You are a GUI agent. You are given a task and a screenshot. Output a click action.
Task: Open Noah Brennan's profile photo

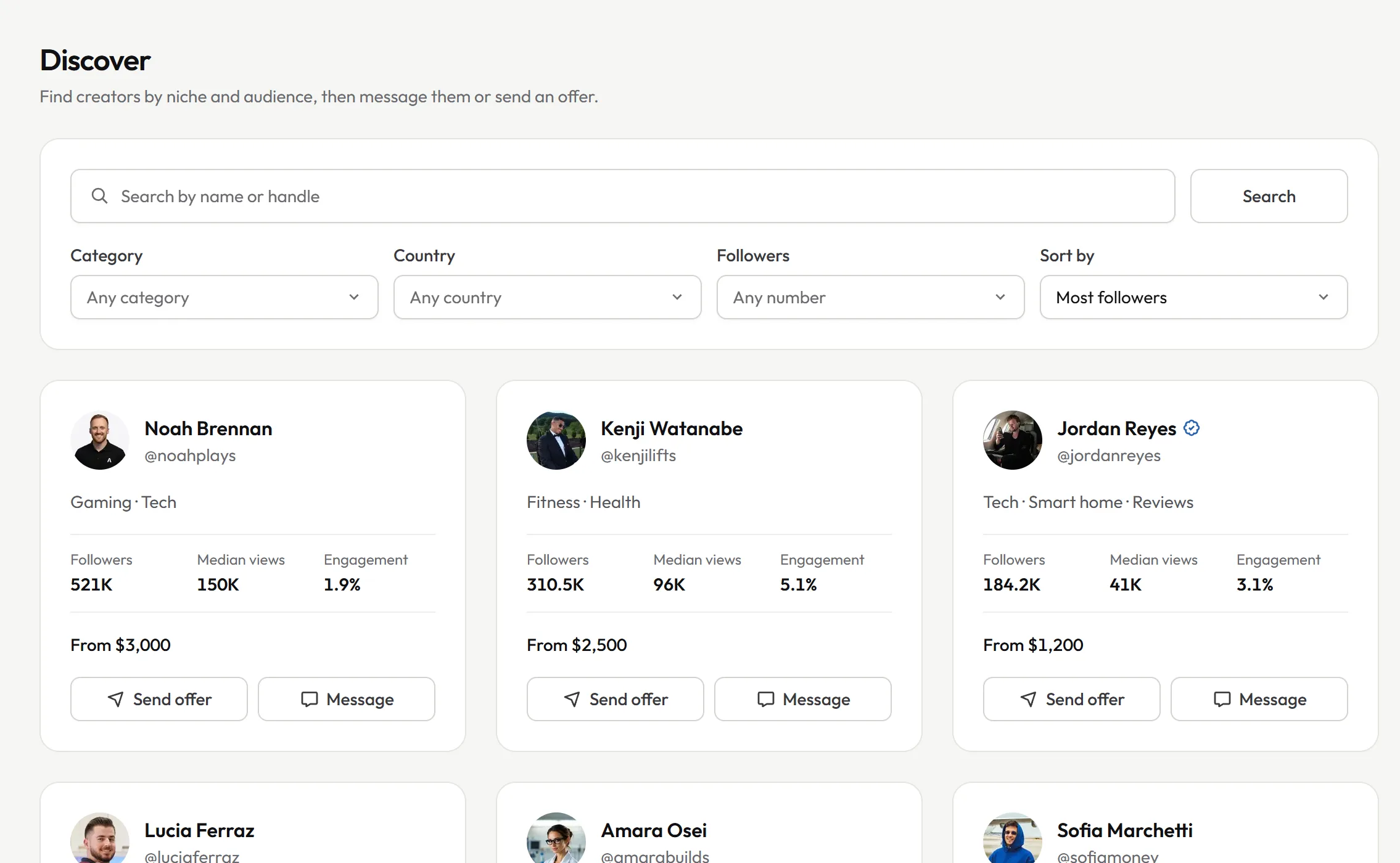pos(100,440)
